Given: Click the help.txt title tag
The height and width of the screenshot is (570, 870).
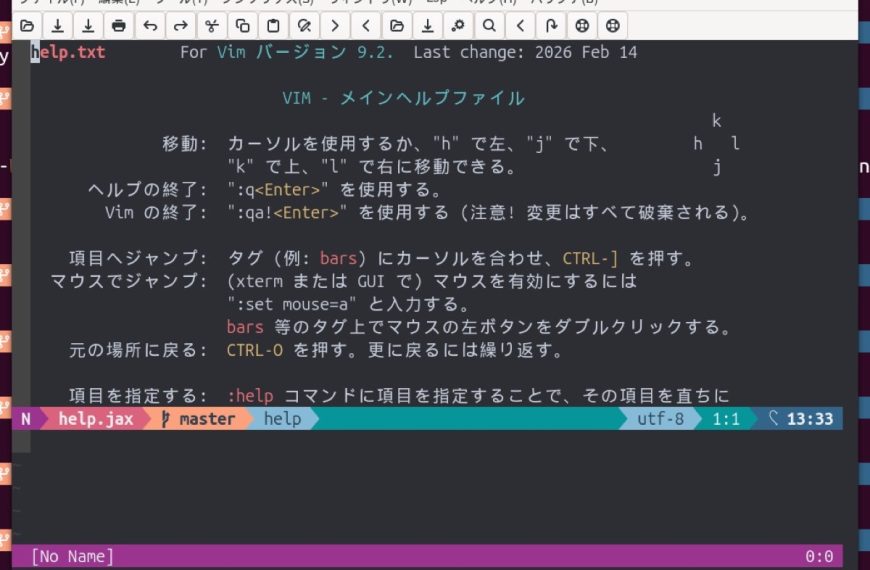Looking at the screenshot, I should 68,52.
